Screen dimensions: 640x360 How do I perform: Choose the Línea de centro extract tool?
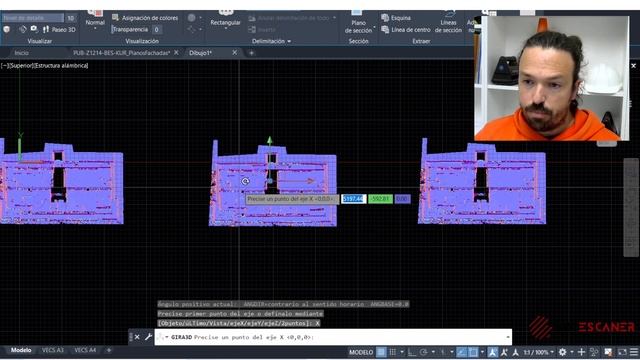point(406,29)
